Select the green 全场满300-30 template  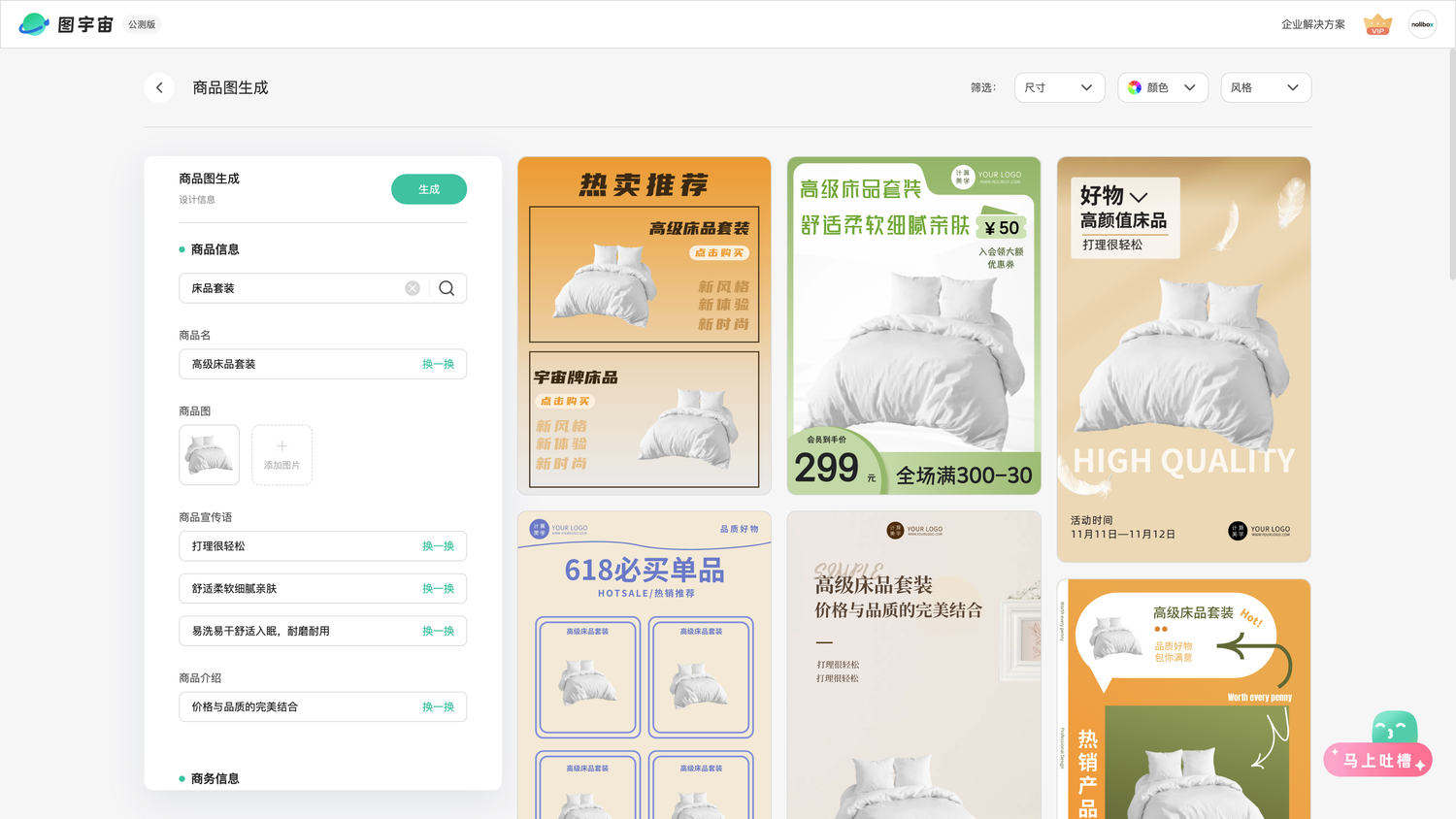click(x=914, y=326)
